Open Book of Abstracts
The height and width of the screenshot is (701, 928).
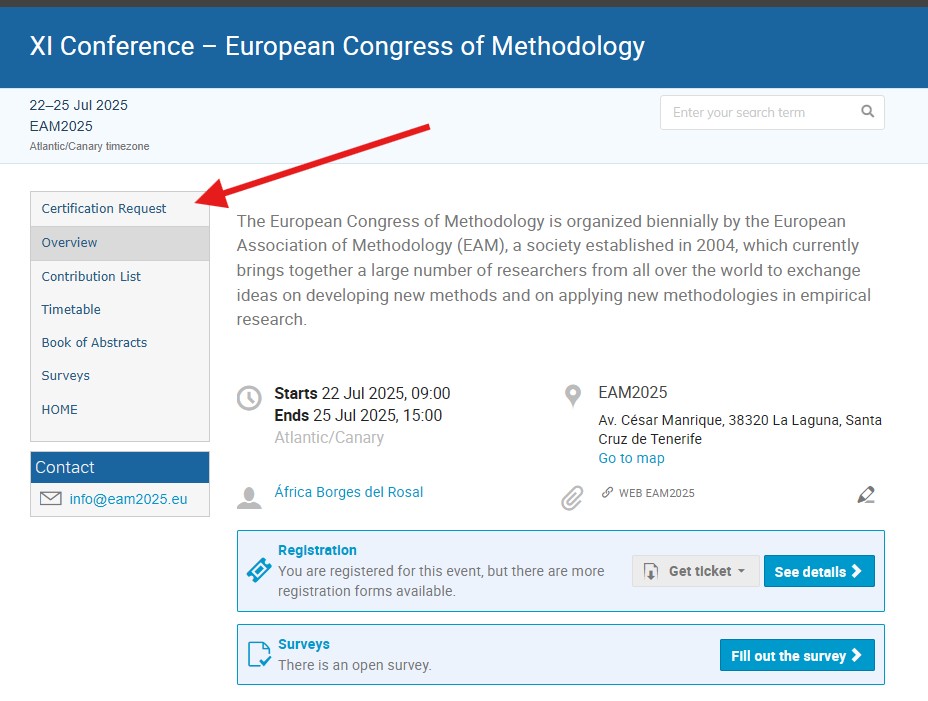pyautogui.click(x=94, y=343)
